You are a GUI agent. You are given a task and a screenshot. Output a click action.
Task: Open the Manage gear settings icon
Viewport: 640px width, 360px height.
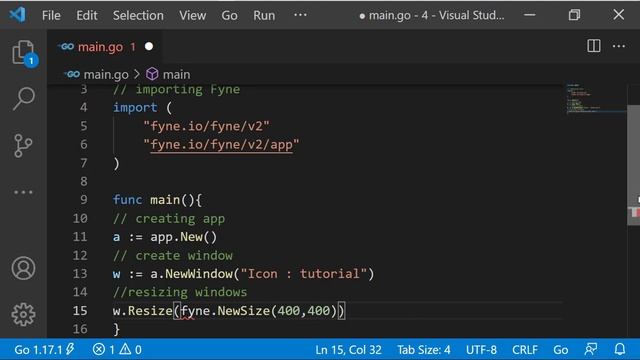[x=23, y=314]
